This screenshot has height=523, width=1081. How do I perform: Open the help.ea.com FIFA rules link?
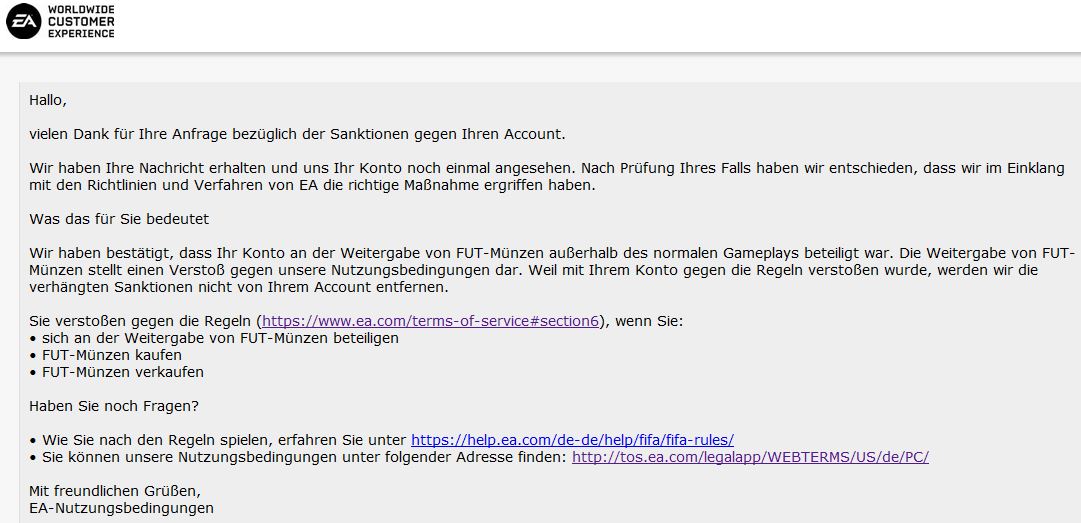coord(572,440)
